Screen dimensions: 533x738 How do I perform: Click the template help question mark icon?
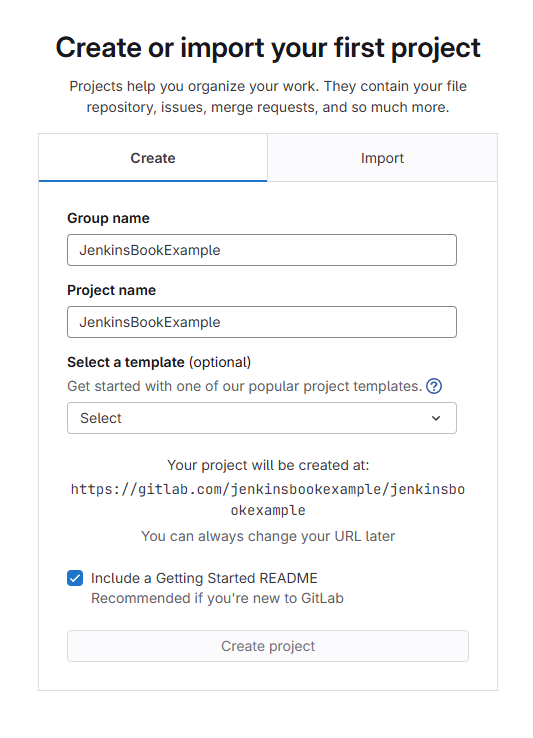coord(434,386)
